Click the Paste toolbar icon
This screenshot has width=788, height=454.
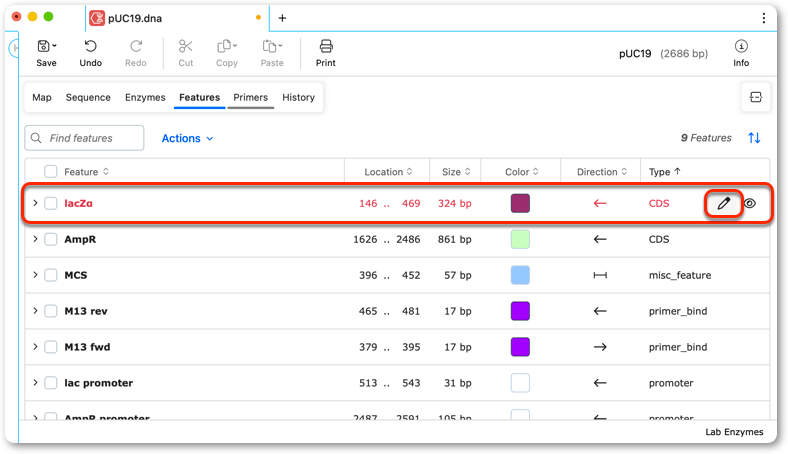[269, 46]
